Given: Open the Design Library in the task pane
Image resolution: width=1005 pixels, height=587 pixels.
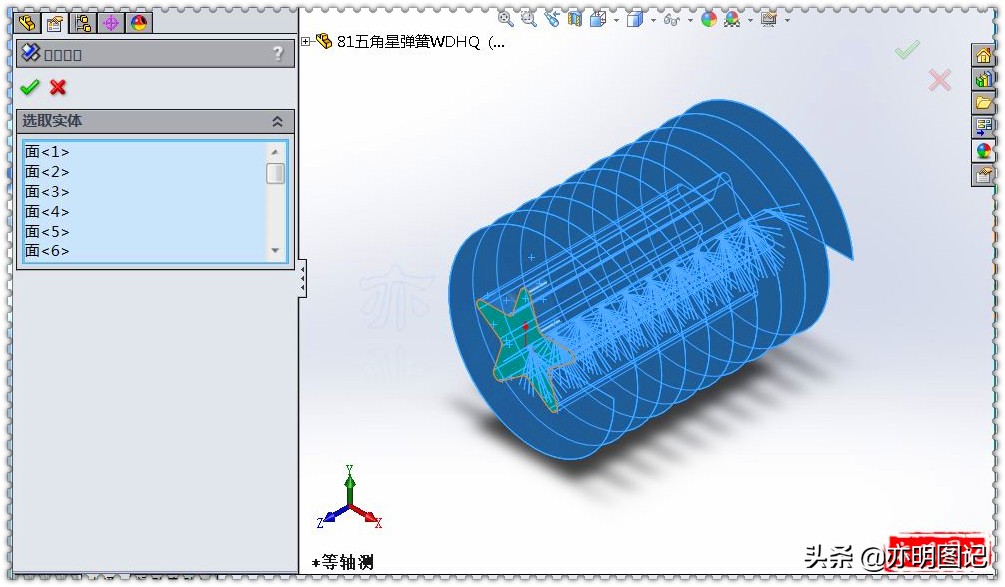Looking at the screenshot, I should (984, 79).
